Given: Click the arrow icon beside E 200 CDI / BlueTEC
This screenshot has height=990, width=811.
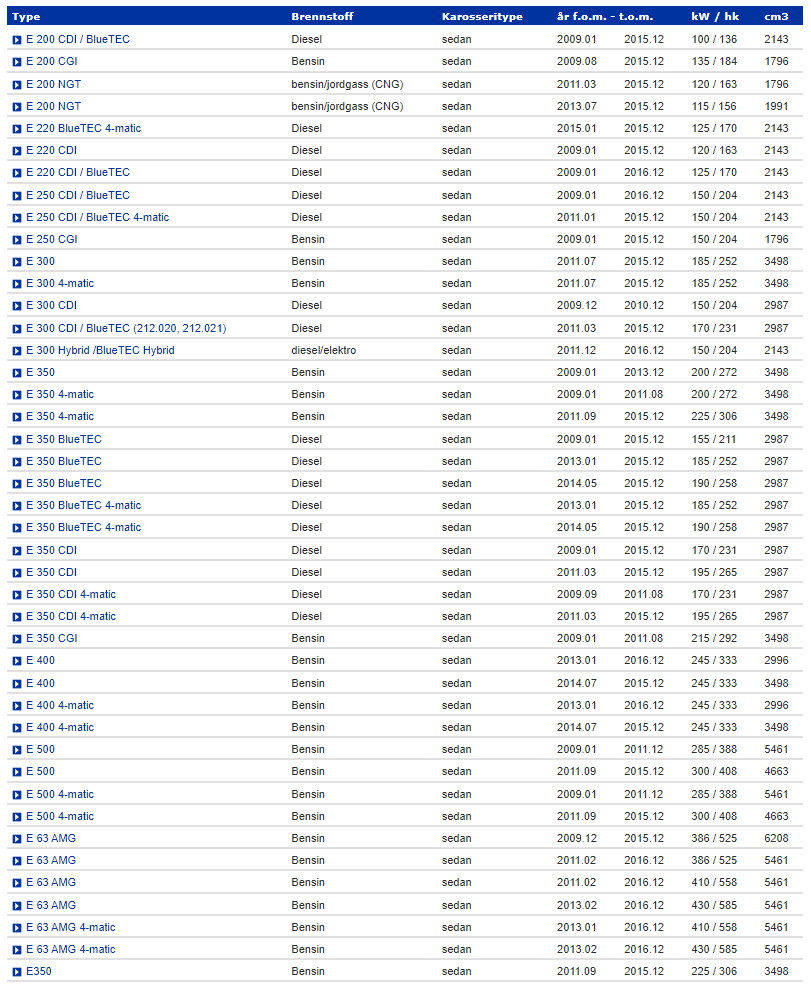Looking at the screenshot, I should click(x=17, y=40).
